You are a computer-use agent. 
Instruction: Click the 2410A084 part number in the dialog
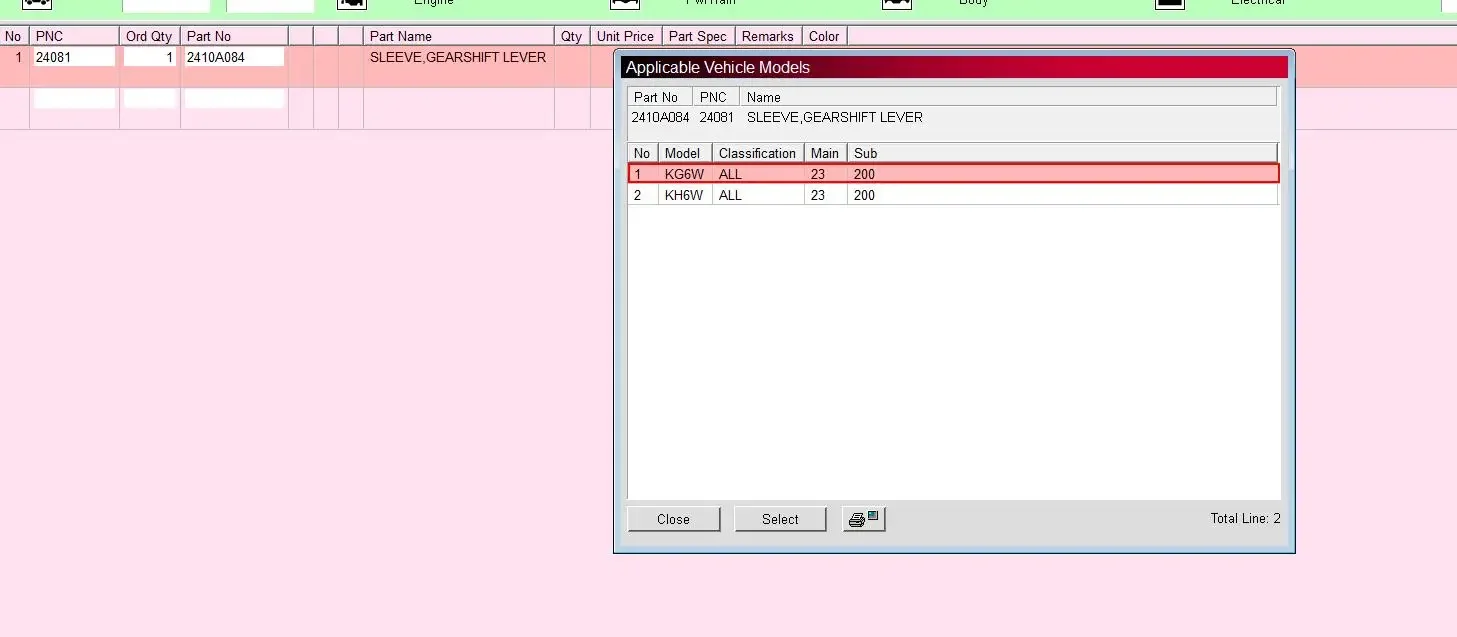(x=660, y=117)
